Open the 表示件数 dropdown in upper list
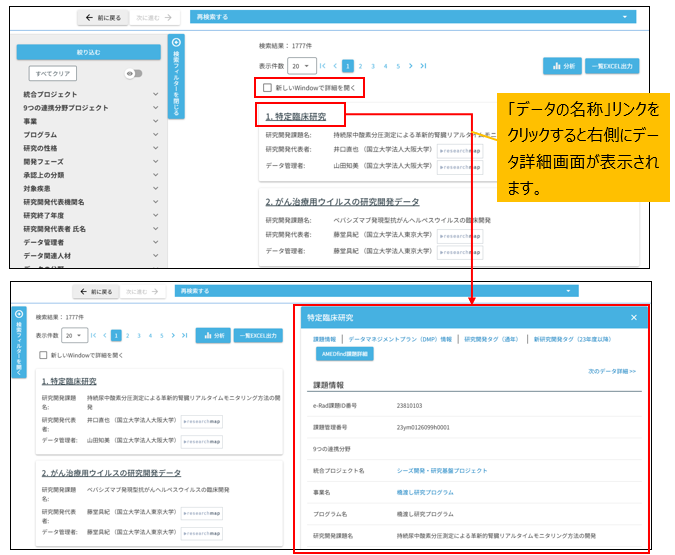 [298, 65]
